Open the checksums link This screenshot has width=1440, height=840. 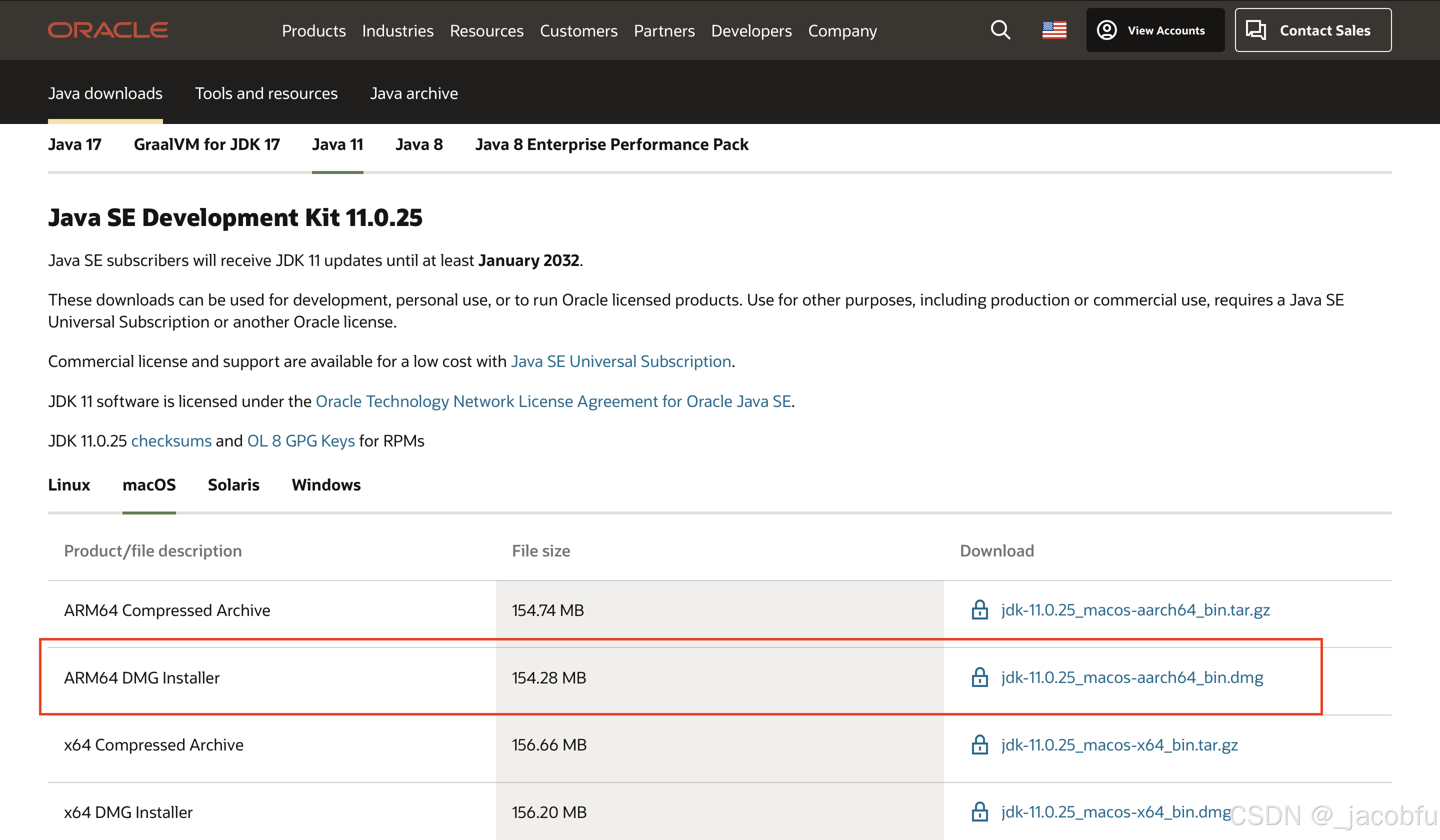pyautogui.click(x=171, y=440)
